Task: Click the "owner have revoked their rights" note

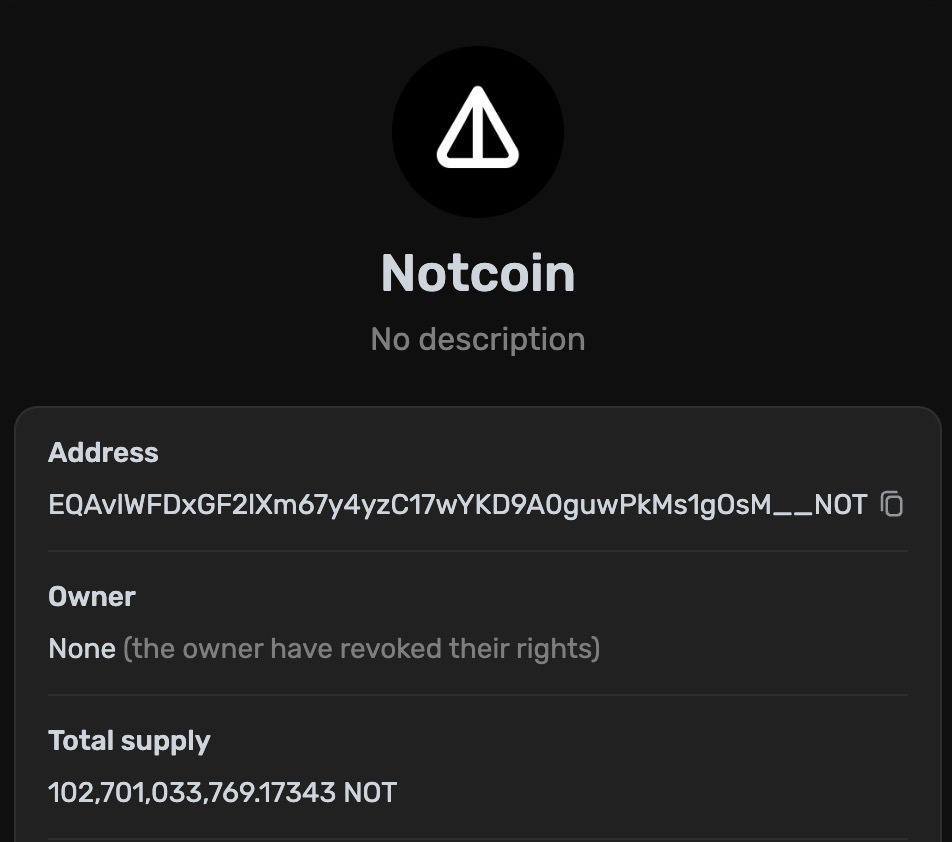Action: click(x=361, y=649)
